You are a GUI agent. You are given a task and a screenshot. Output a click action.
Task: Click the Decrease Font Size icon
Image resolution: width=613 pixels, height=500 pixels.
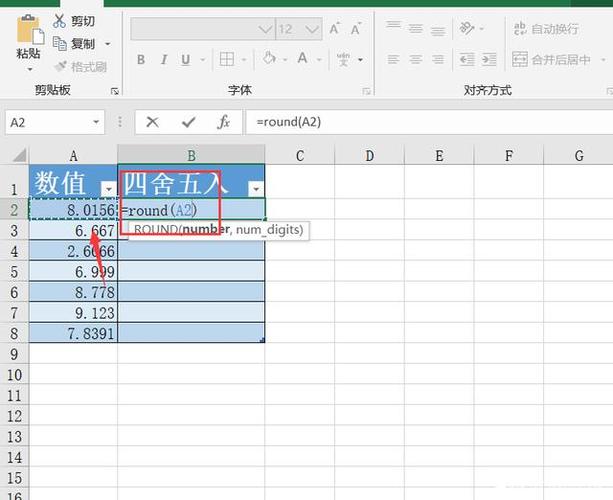pos(355,29)
